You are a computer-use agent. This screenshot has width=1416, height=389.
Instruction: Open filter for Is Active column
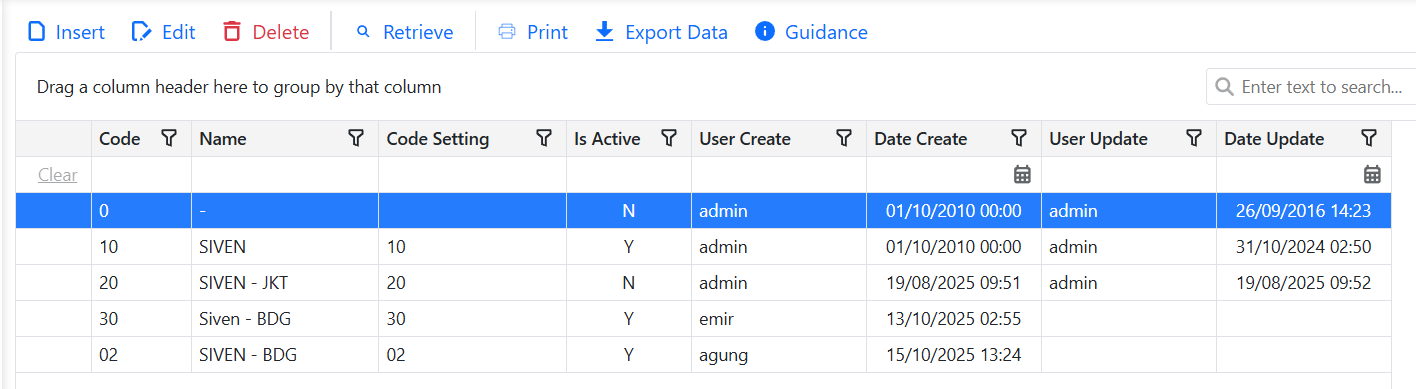coord(669,138)
